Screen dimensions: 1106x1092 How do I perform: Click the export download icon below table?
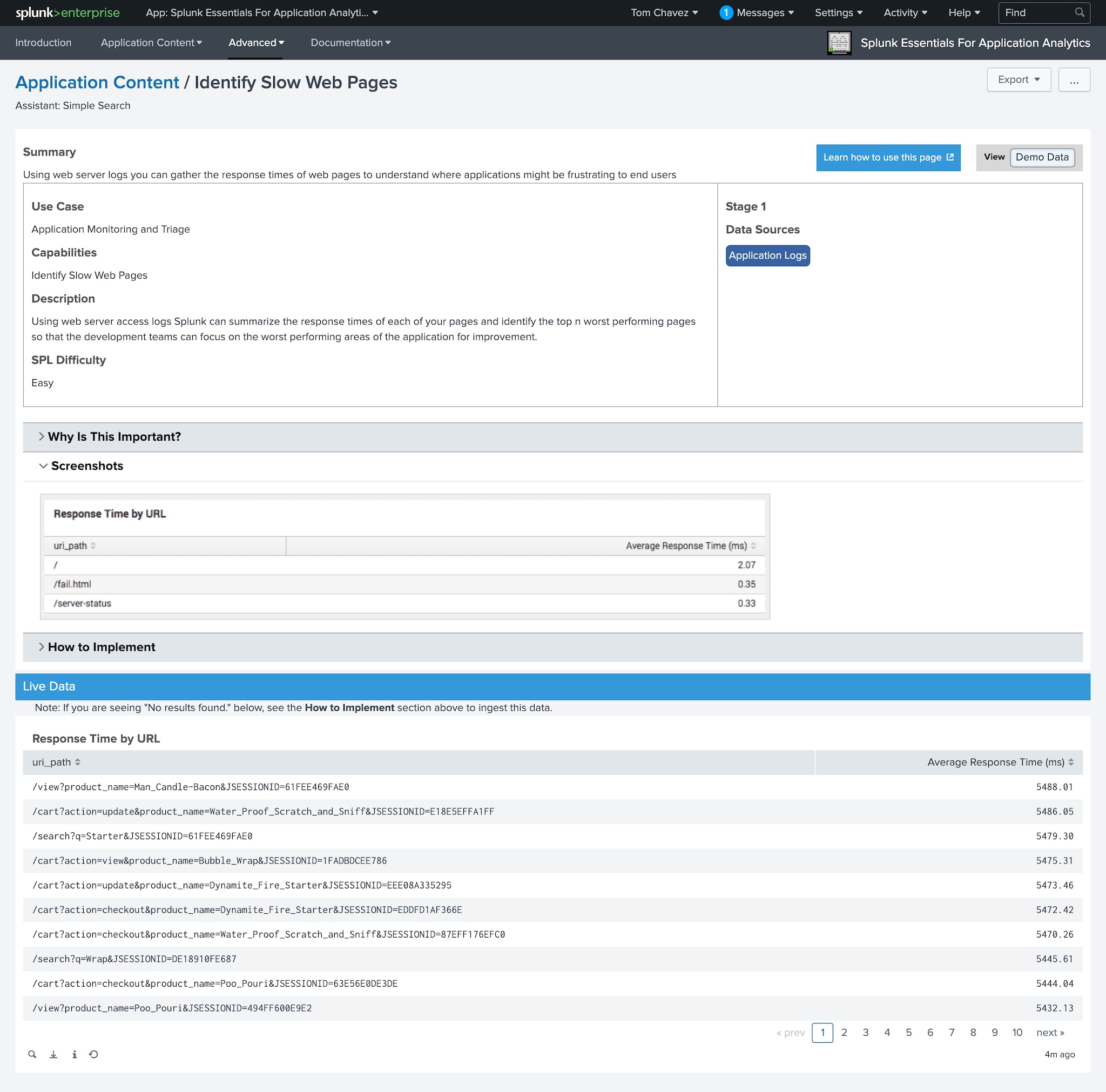pyautogui.click(x=53, y=1054)
